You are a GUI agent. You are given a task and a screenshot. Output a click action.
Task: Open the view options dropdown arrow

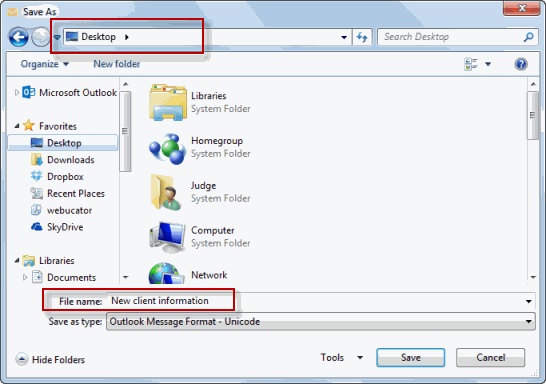coord(488,64)
